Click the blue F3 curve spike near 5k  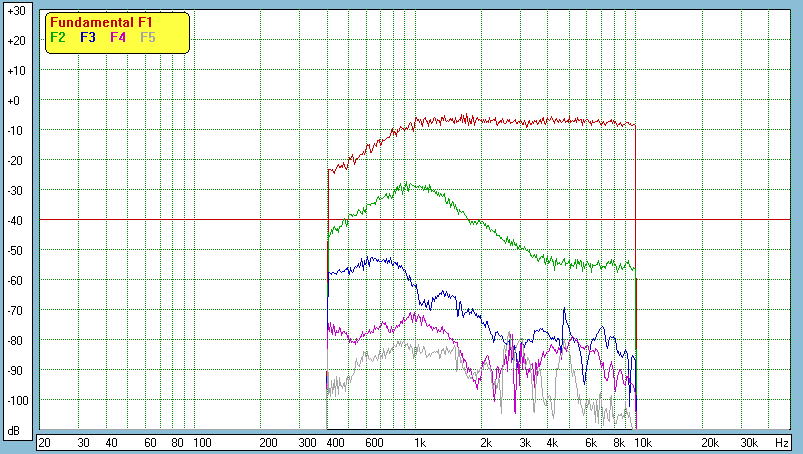click(x=566, y=310)
